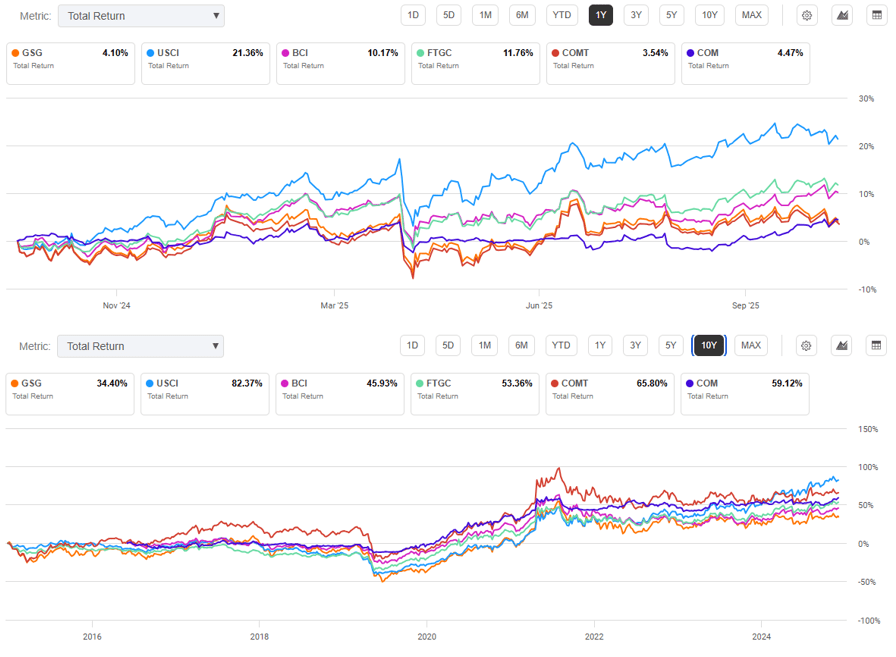Switch bottom chart to MAX range
Viewport: 896px width, 657px height.
coord(751,346)
